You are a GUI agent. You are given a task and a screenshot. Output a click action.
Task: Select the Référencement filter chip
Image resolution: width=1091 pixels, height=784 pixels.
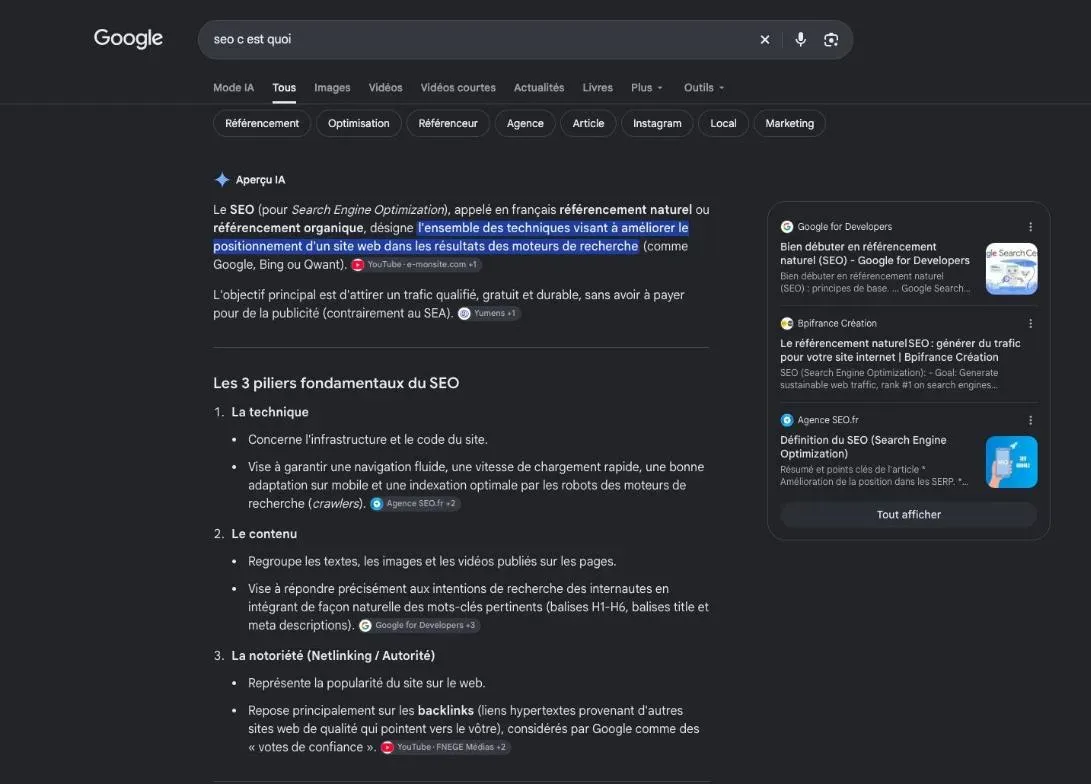(x=262, y=123)
